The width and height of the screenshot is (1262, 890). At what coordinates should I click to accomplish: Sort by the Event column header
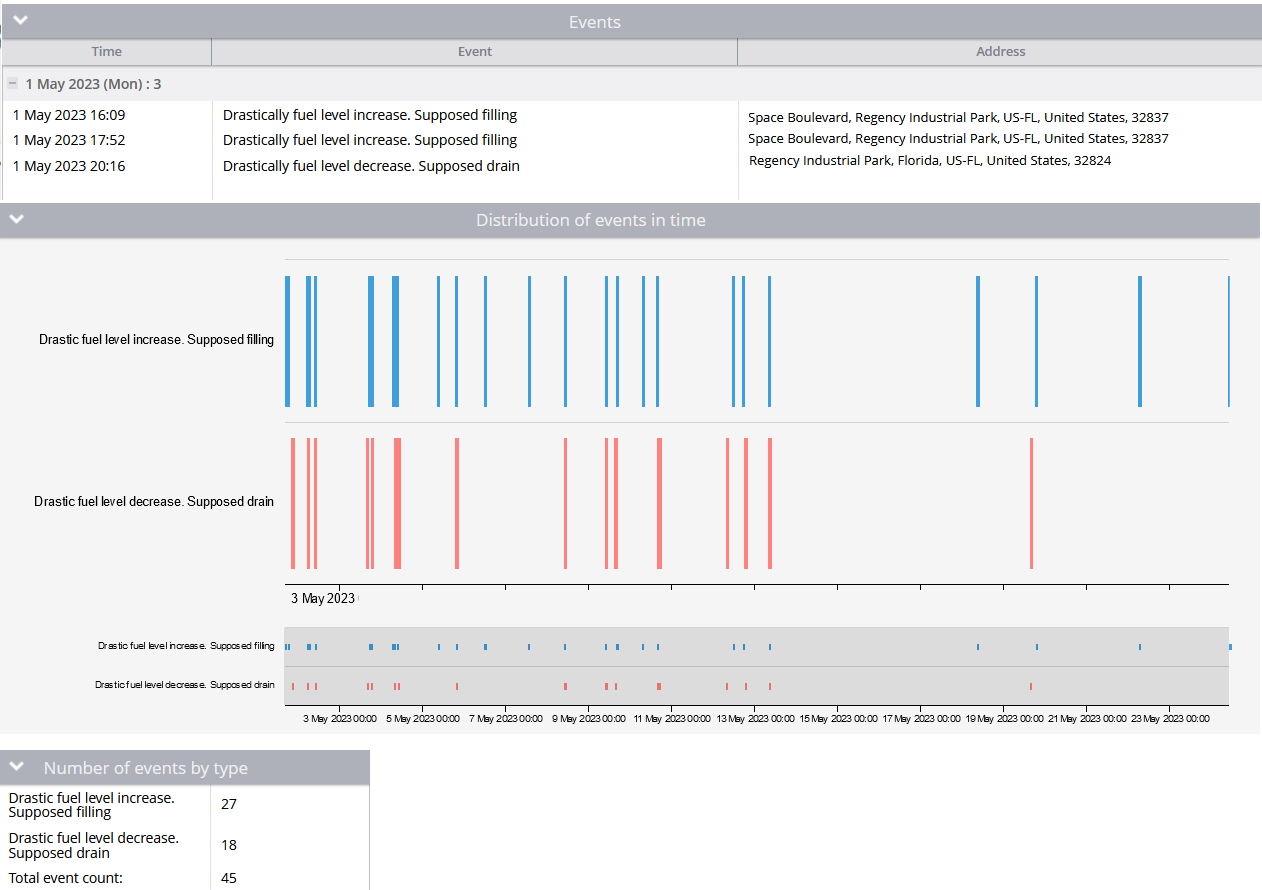tap(474, 52)
